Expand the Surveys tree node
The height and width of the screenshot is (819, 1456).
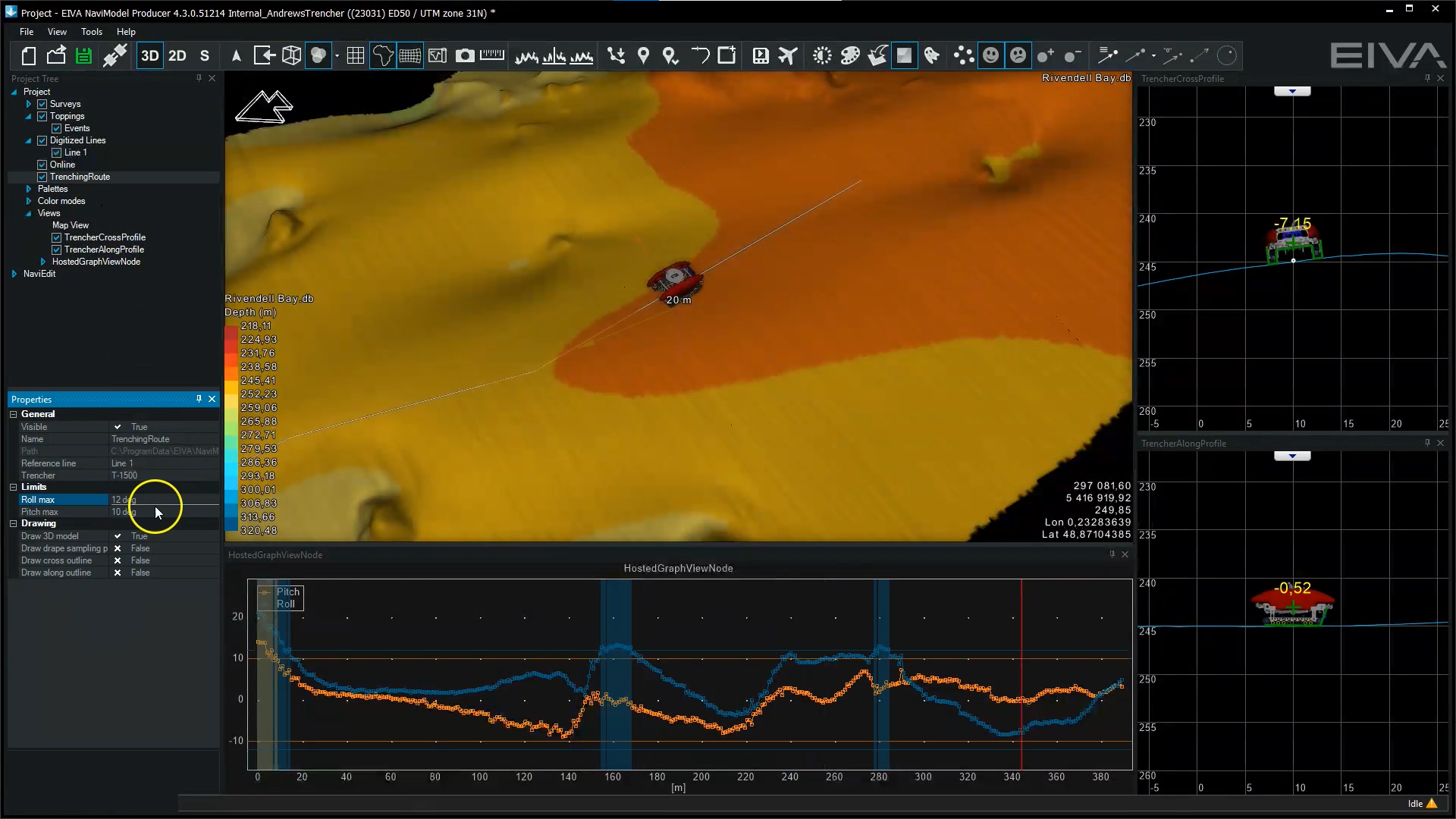[29, 104]
